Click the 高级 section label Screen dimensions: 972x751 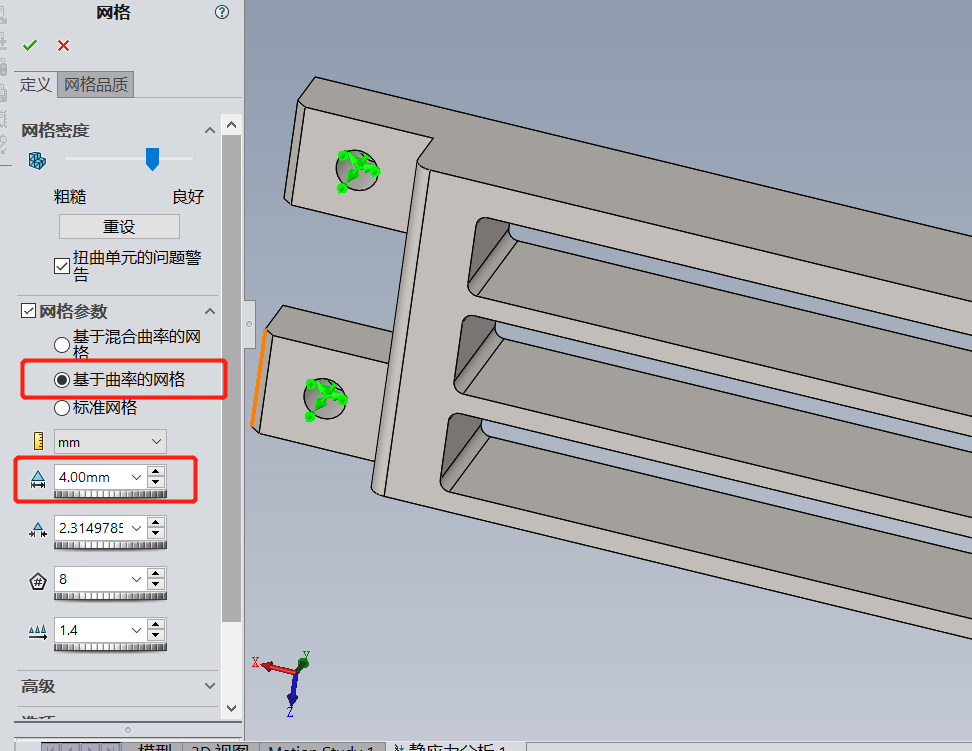[38, 686]
